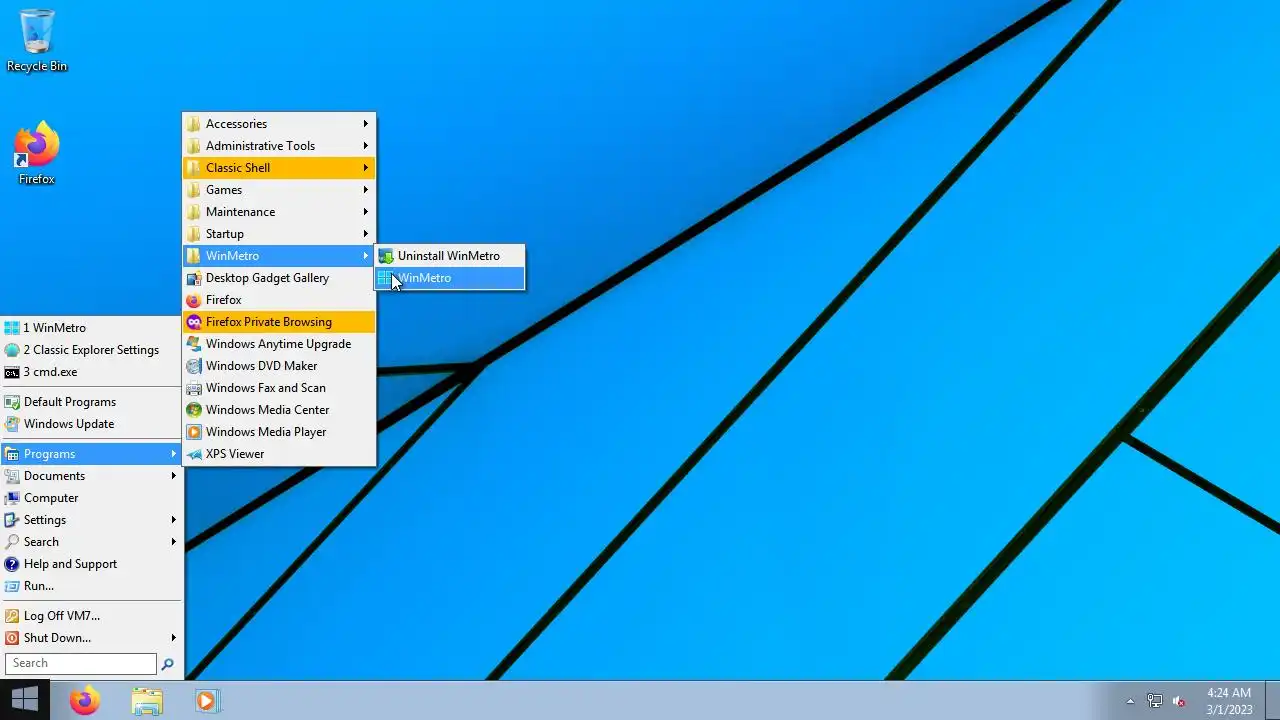
Task: Open 2 Classic Explorer Settings
Action: [x=91, y=350]
